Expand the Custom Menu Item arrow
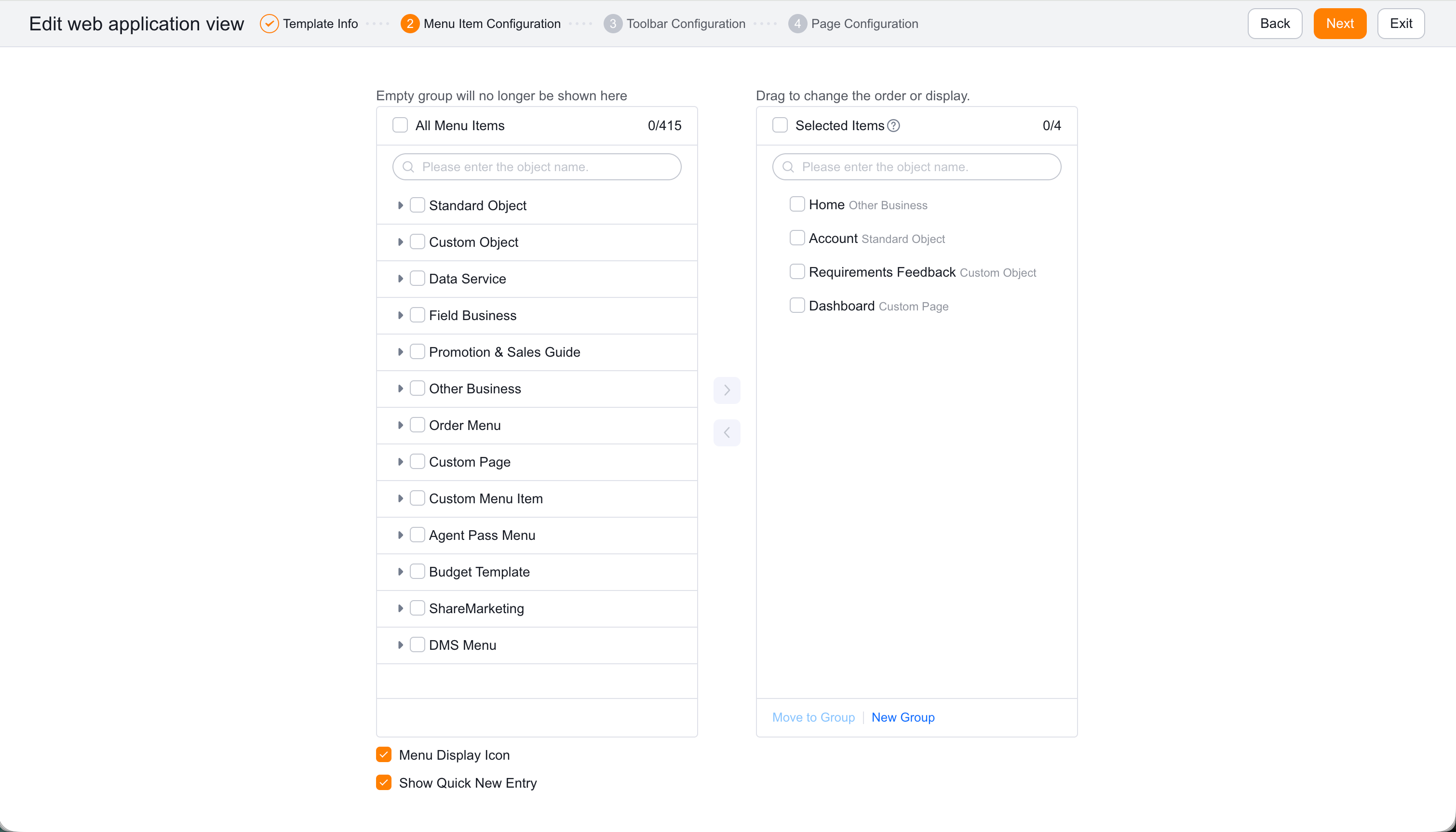The width and height of the screenshot is (1456, 832). click(x=400, y=498)
